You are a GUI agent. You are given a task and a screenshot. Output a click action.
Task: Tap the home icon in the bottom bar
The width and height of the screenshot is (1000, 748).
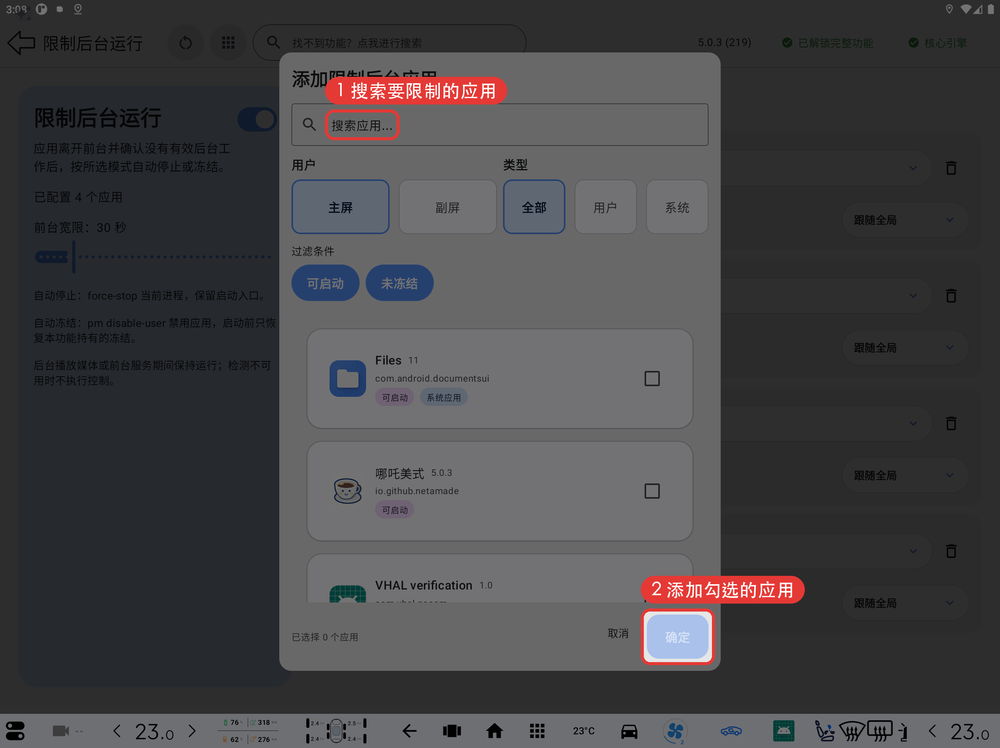(494, 731)
